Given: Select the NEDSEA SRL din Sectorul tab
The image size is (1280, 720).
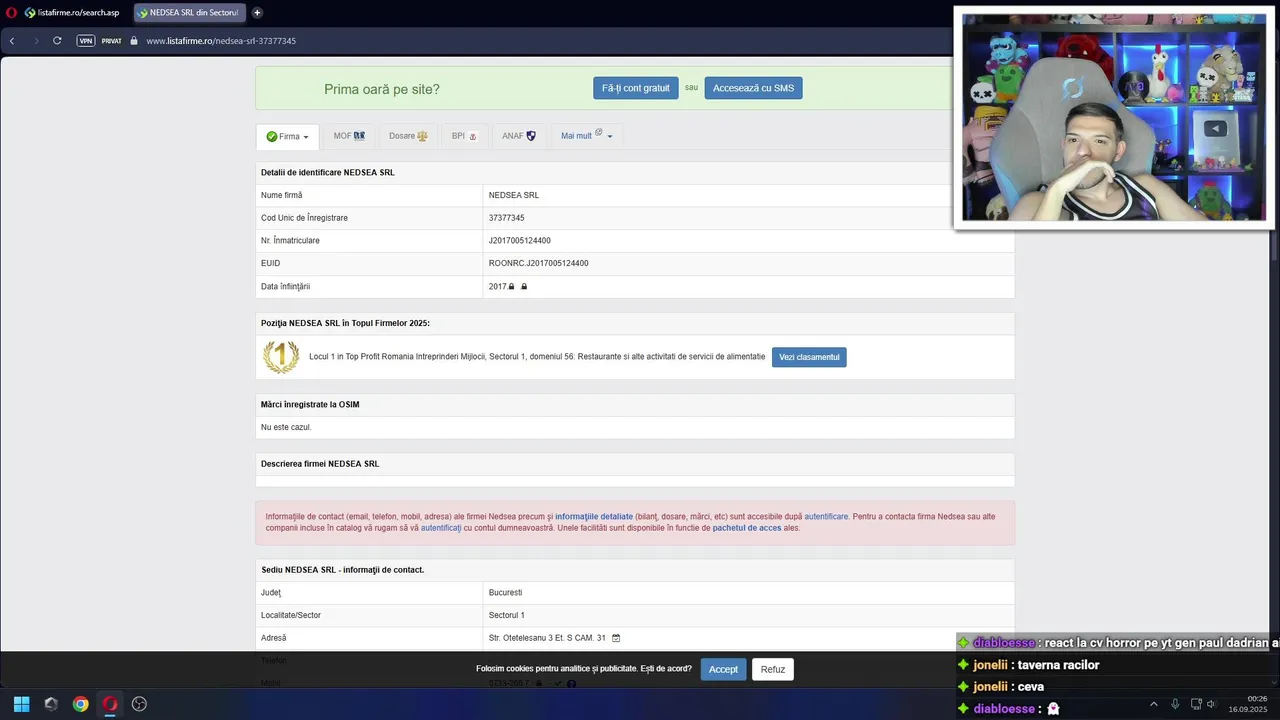Looking at the screenshot, I should [x=189, y=13].
